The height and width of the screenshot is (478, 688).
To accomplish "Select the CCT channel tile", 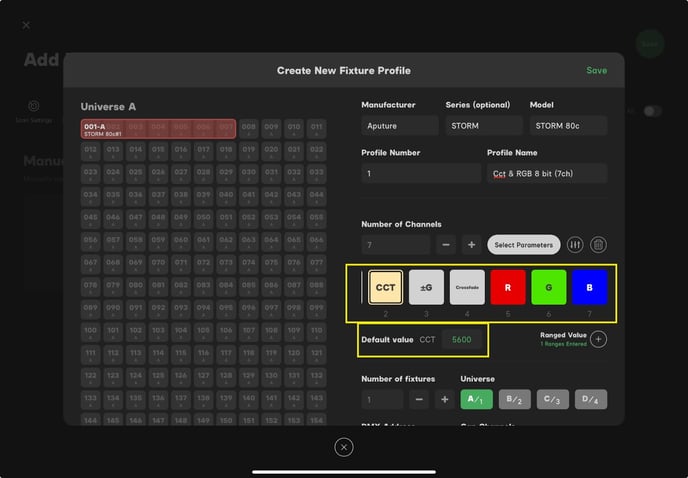I will (x=385, y=288).
